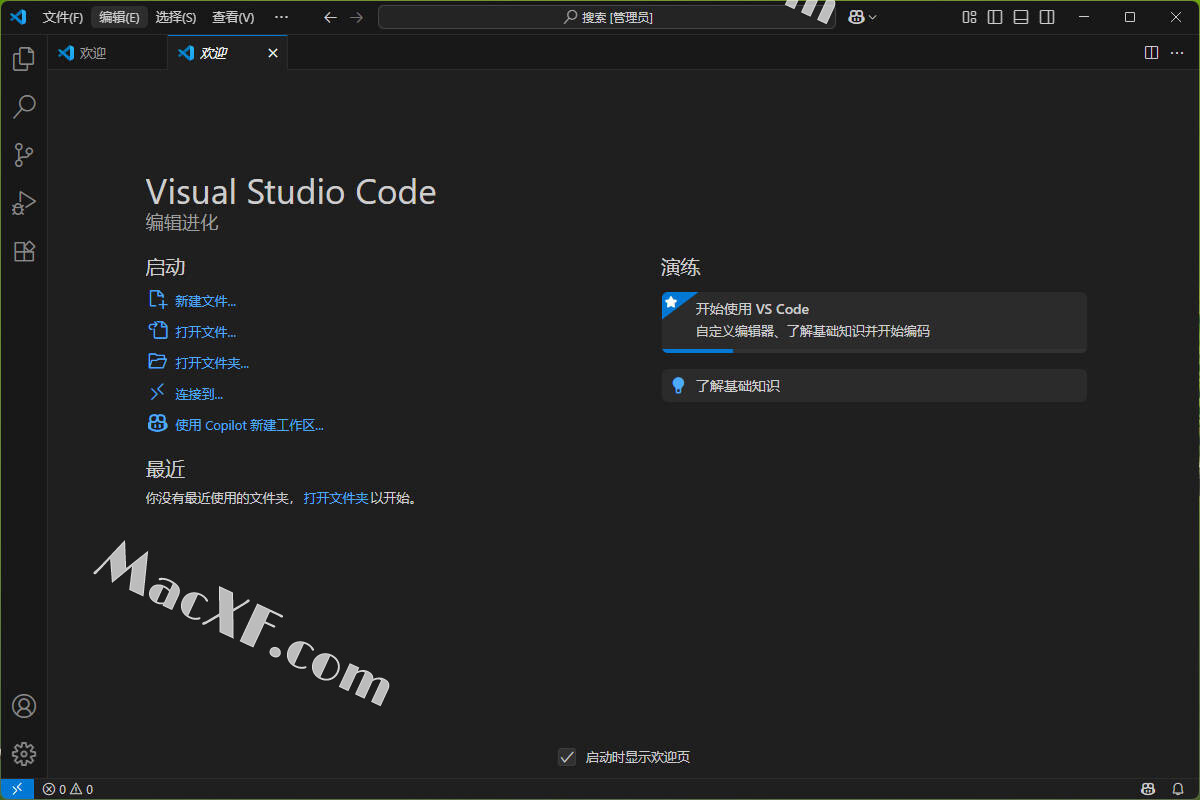
Task: Toggle the 启动时显示欢迎页 checkbox
Action: coord(567,757)
